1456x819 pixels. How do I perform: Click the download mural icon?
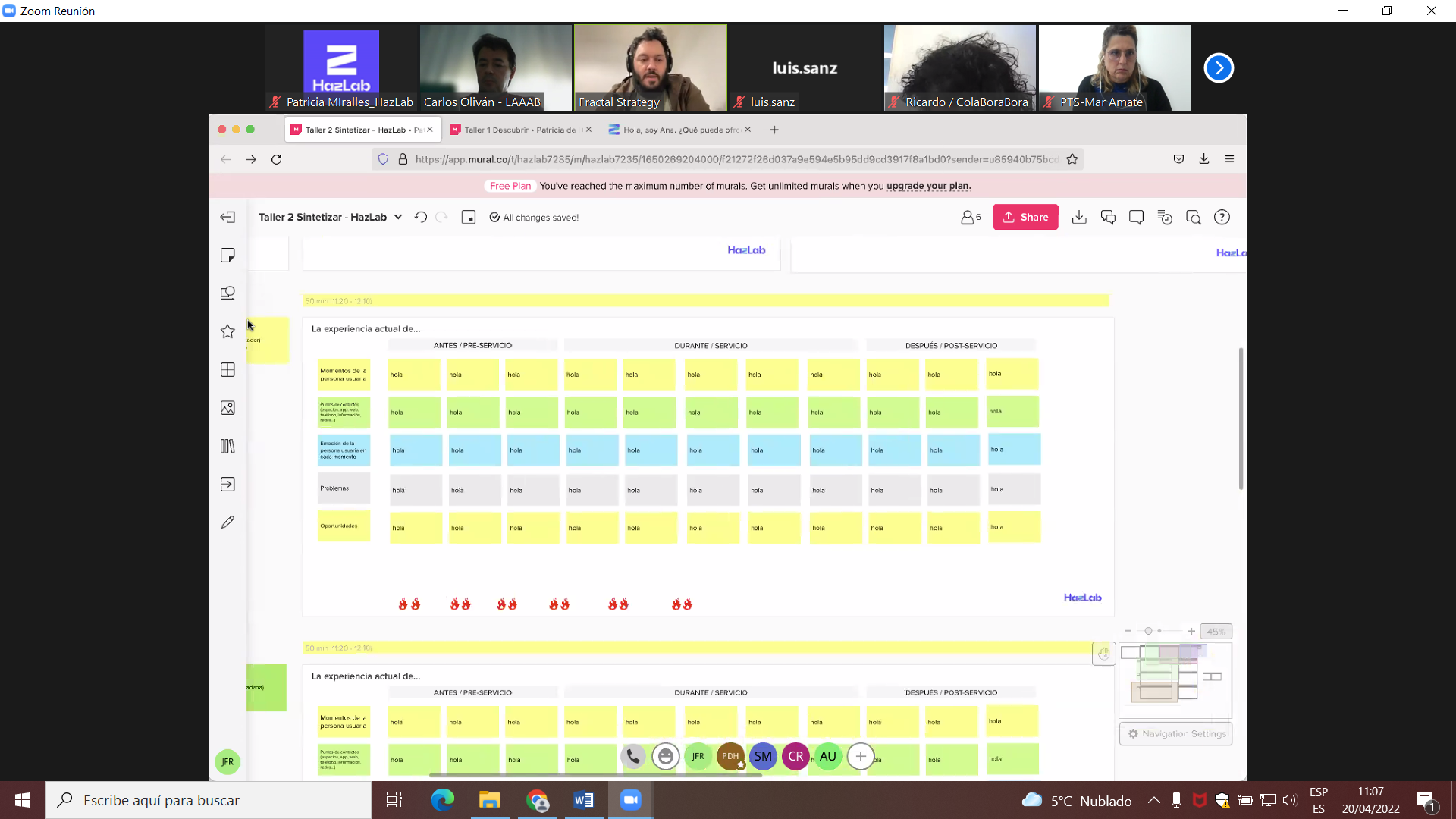pos(1079,218)
